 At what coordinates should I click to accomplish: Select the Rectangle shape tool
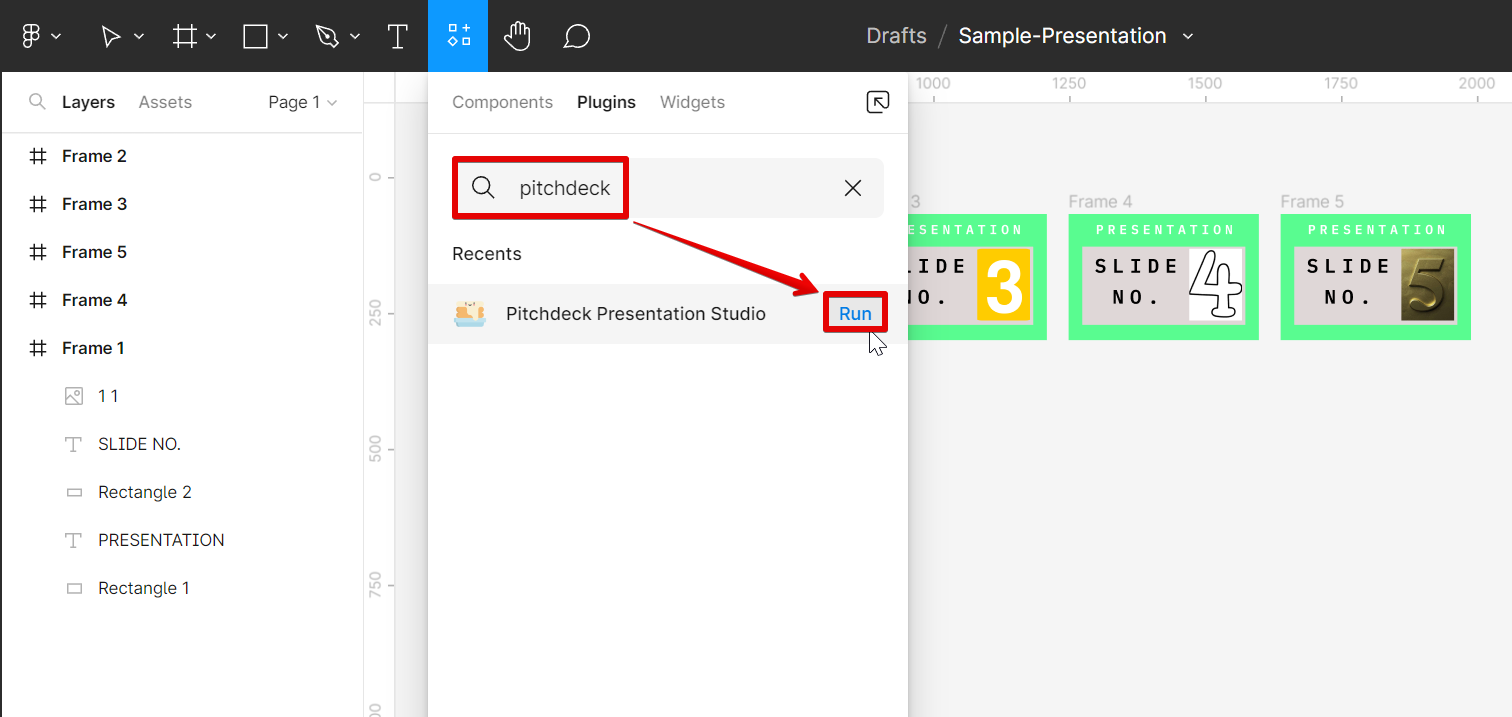point(256,36)
